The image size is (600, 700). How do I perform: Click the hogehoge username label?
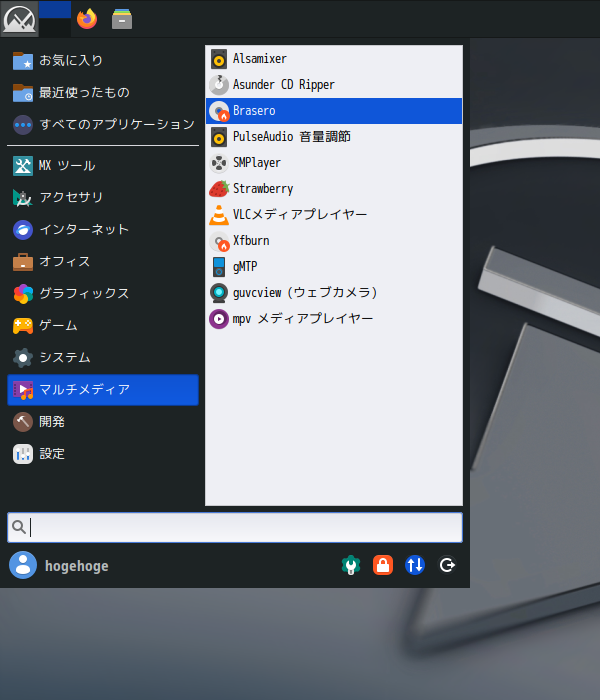pyautogui.click(x=76, y=566)
